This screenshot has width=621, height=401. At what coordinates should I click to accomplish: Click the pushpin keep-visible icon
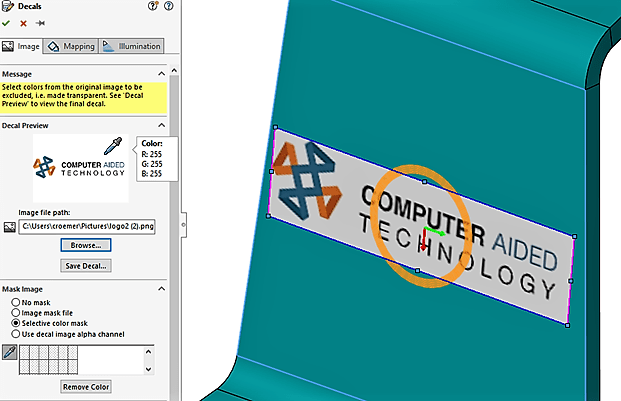point(40,23)
